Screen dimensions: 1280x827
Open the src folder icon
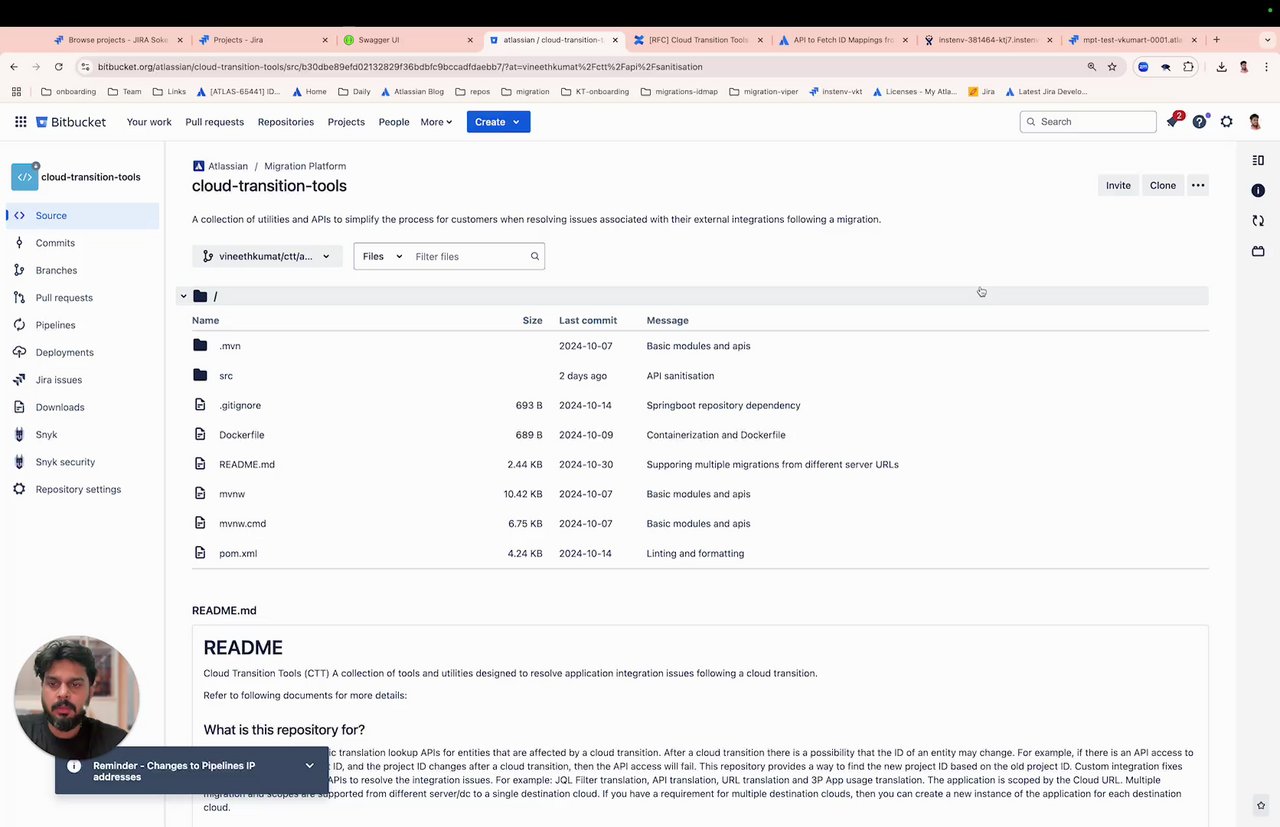point(200,376)
